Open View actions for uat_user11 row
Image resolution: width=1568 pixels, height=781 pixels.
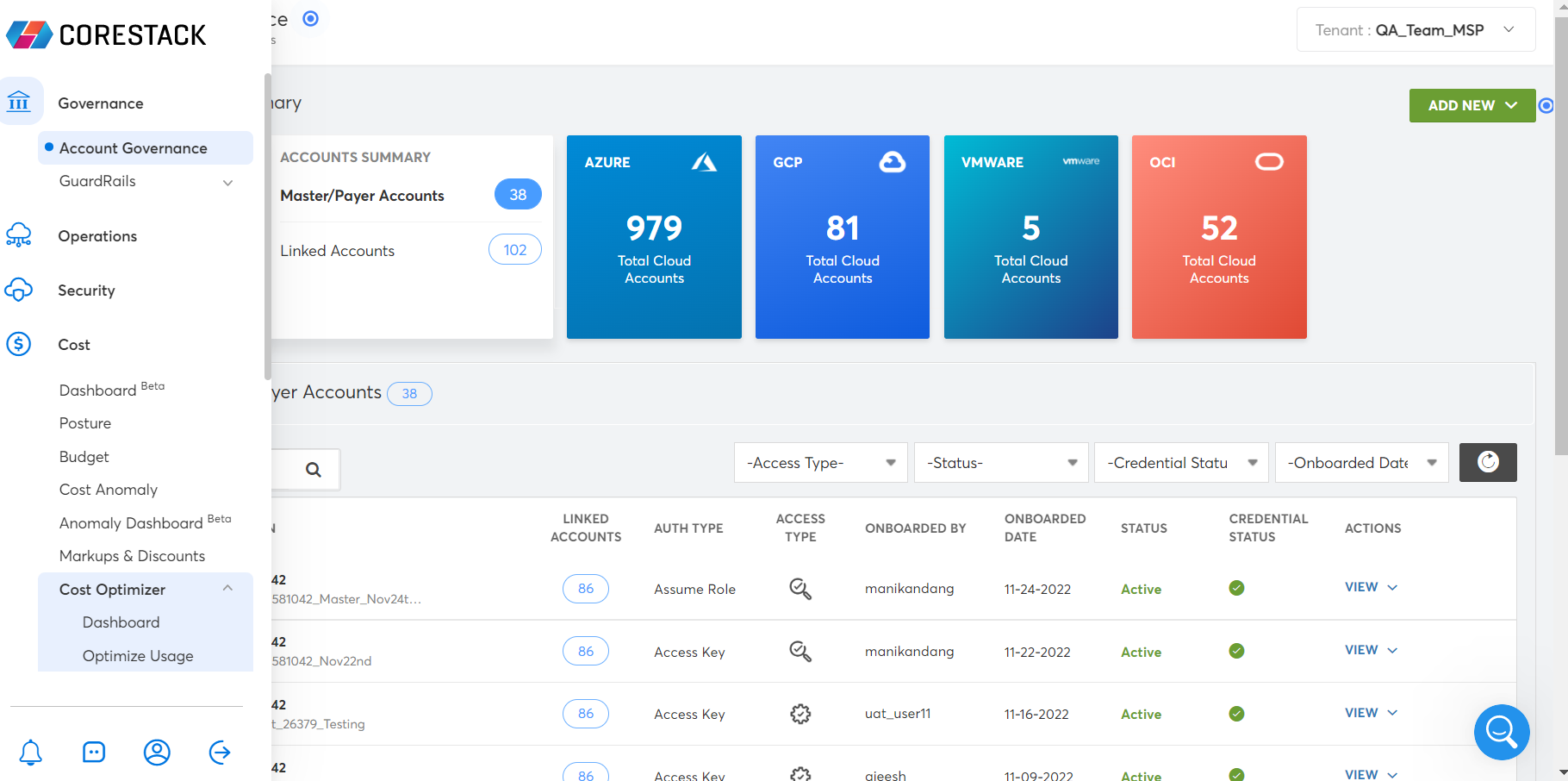[1371, 713]
